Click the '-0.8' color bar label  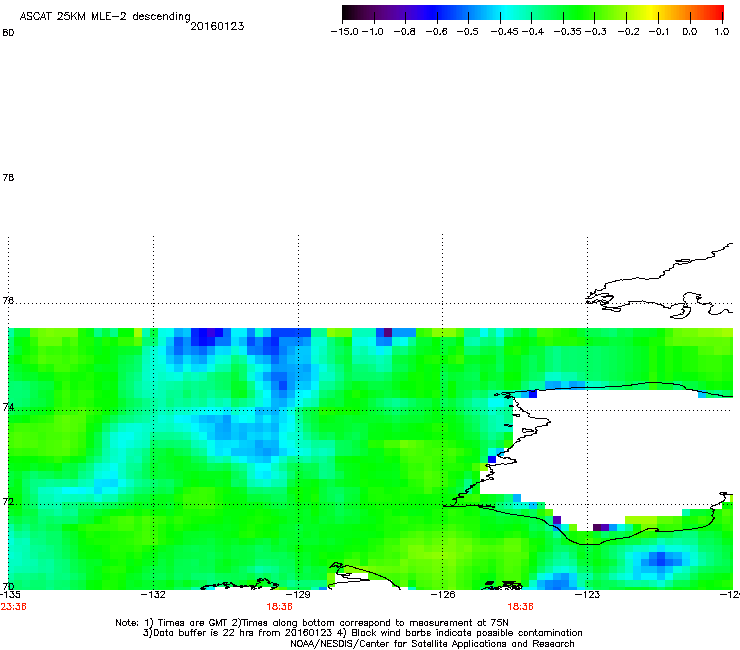pyautogui.click(x=404, y=32)
